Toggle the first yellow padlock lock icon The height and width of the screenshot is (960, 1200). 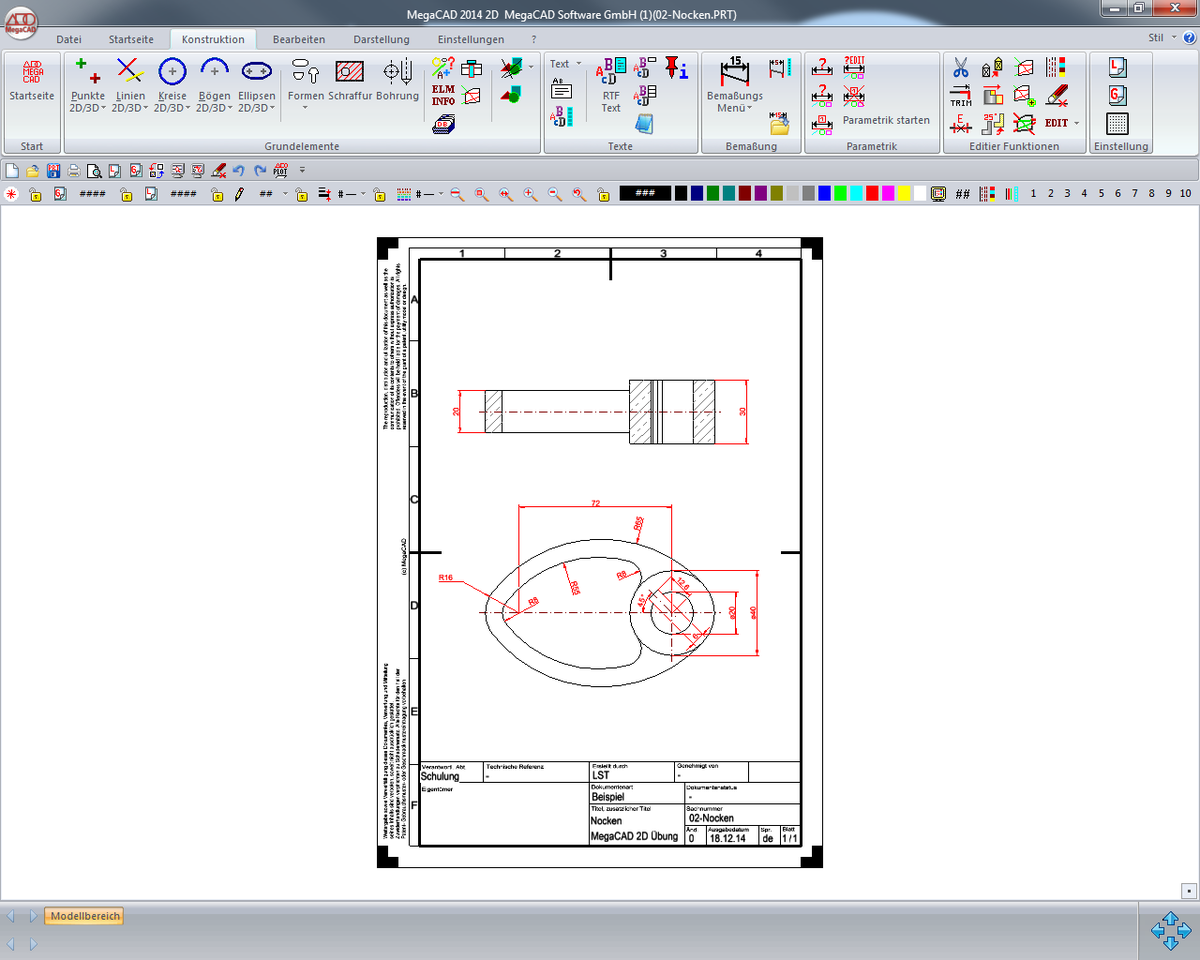[35, 194]
